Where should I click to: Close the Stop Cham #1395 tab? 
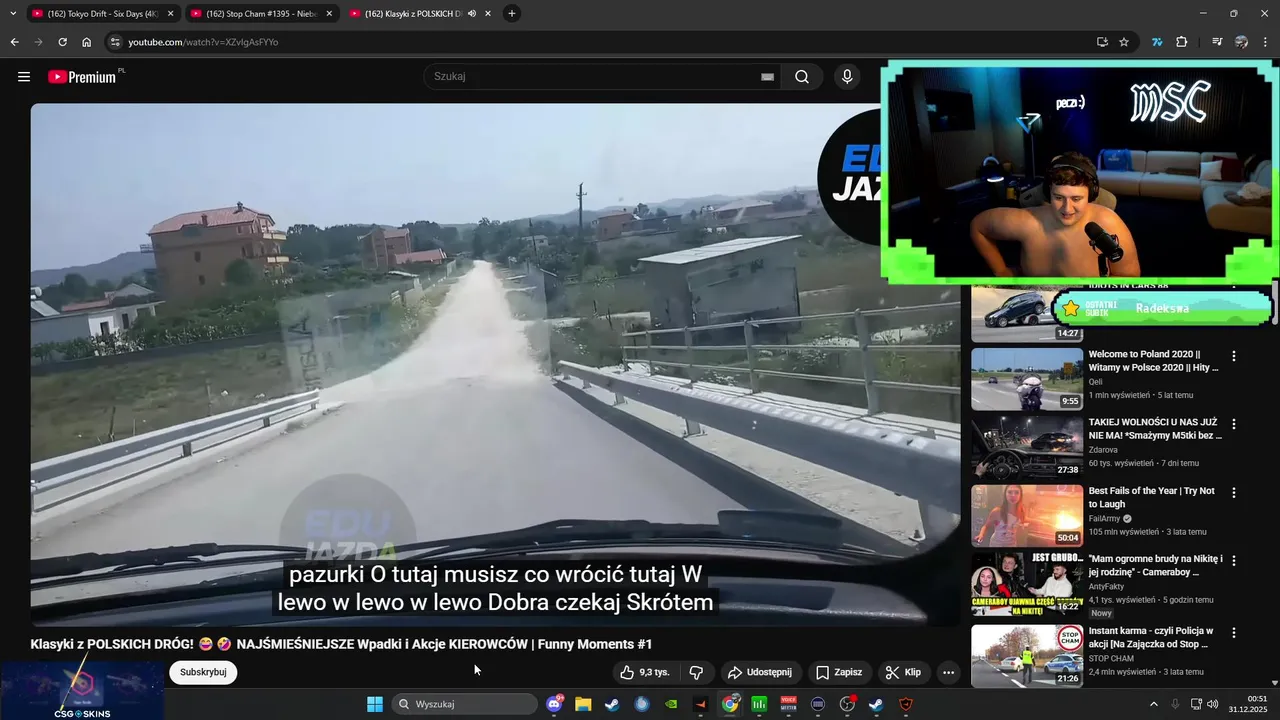coord(329,14)
